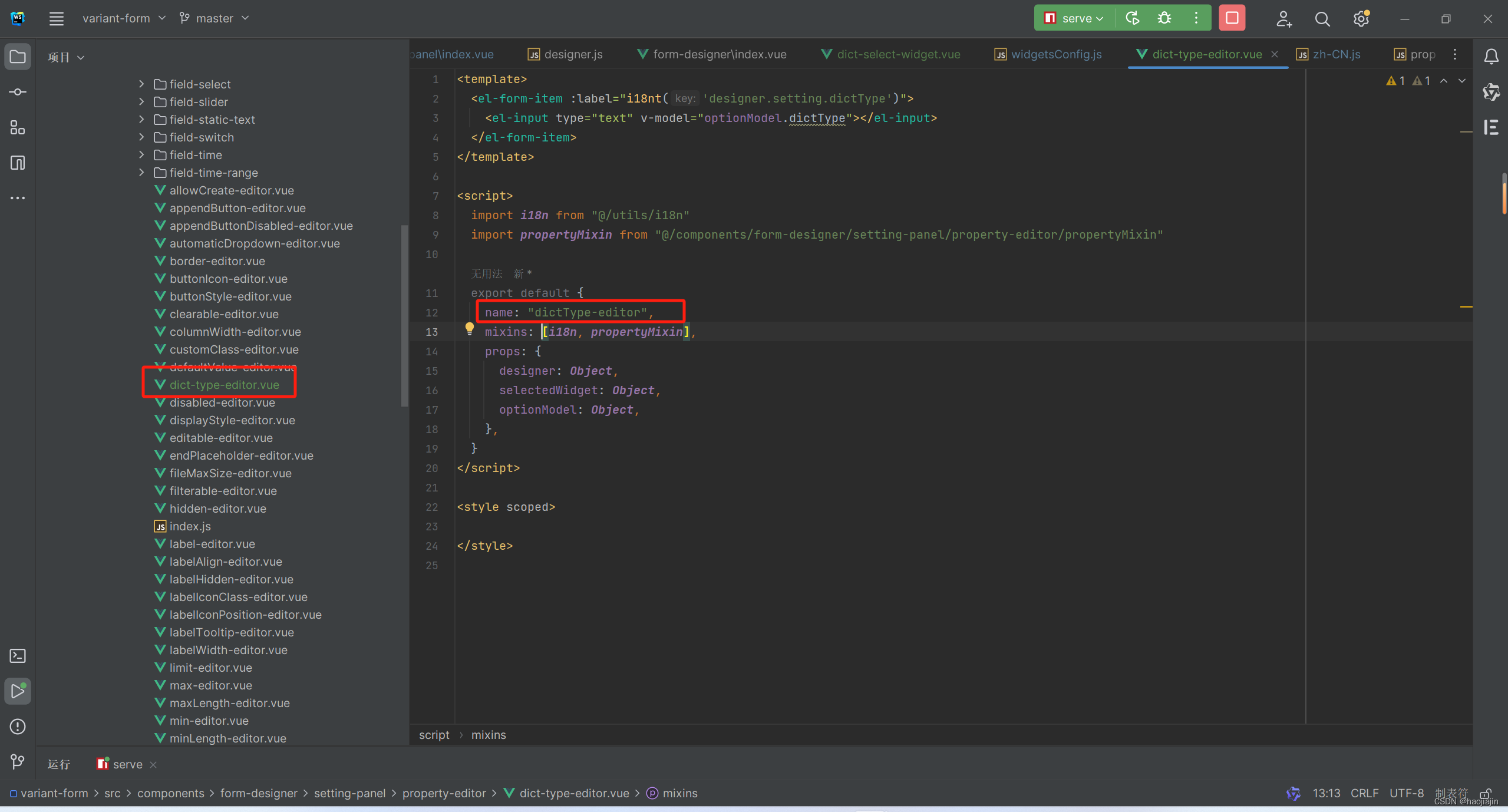Image resolution: width=1508 pixels, height=812 pixels.
Task: Open the Commit tool window icon
Action: [x=18, y=92]
